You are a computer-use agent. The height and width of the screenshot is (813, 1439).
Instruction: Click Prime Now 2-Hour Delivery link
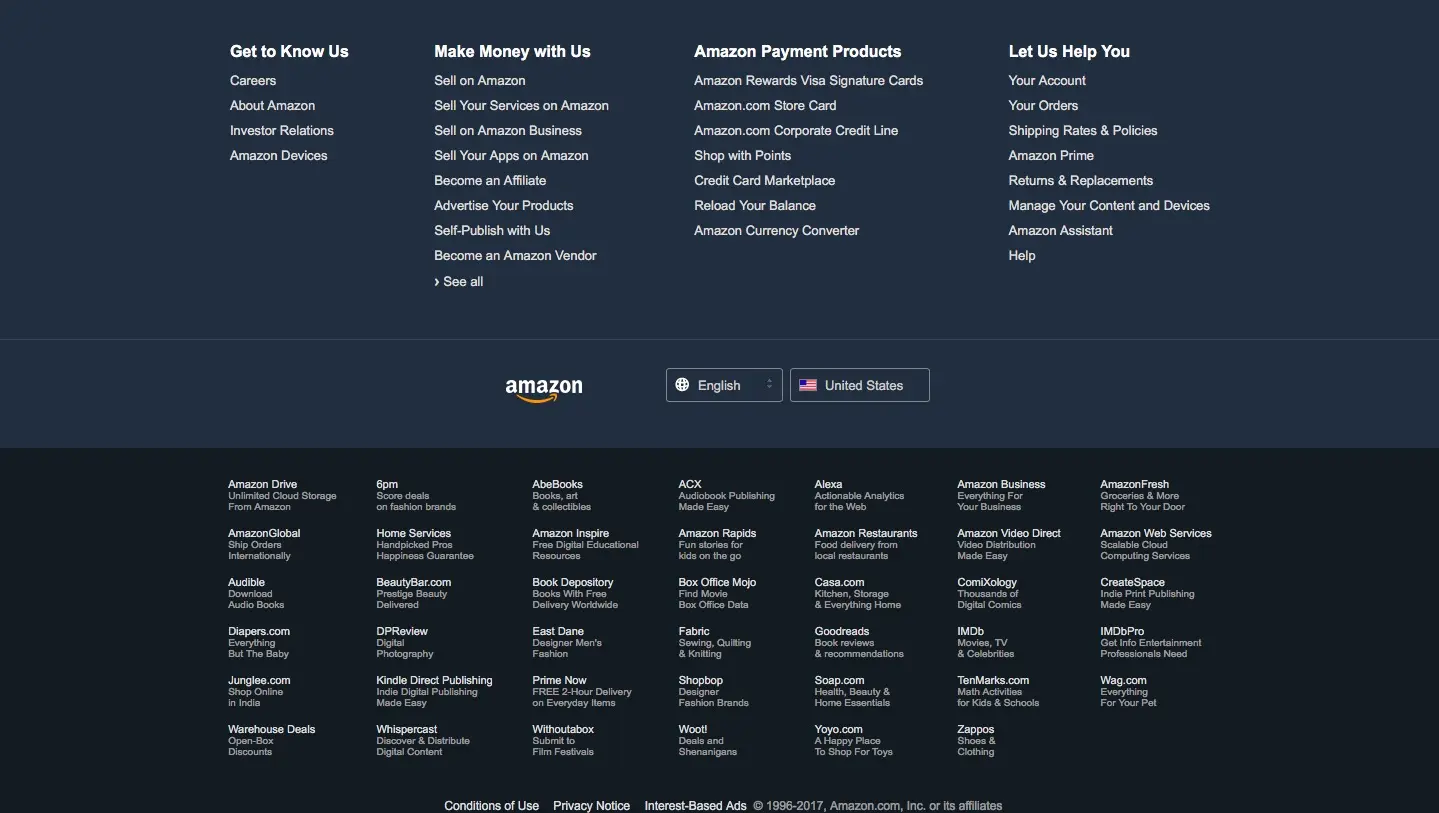tap(582, 691)
